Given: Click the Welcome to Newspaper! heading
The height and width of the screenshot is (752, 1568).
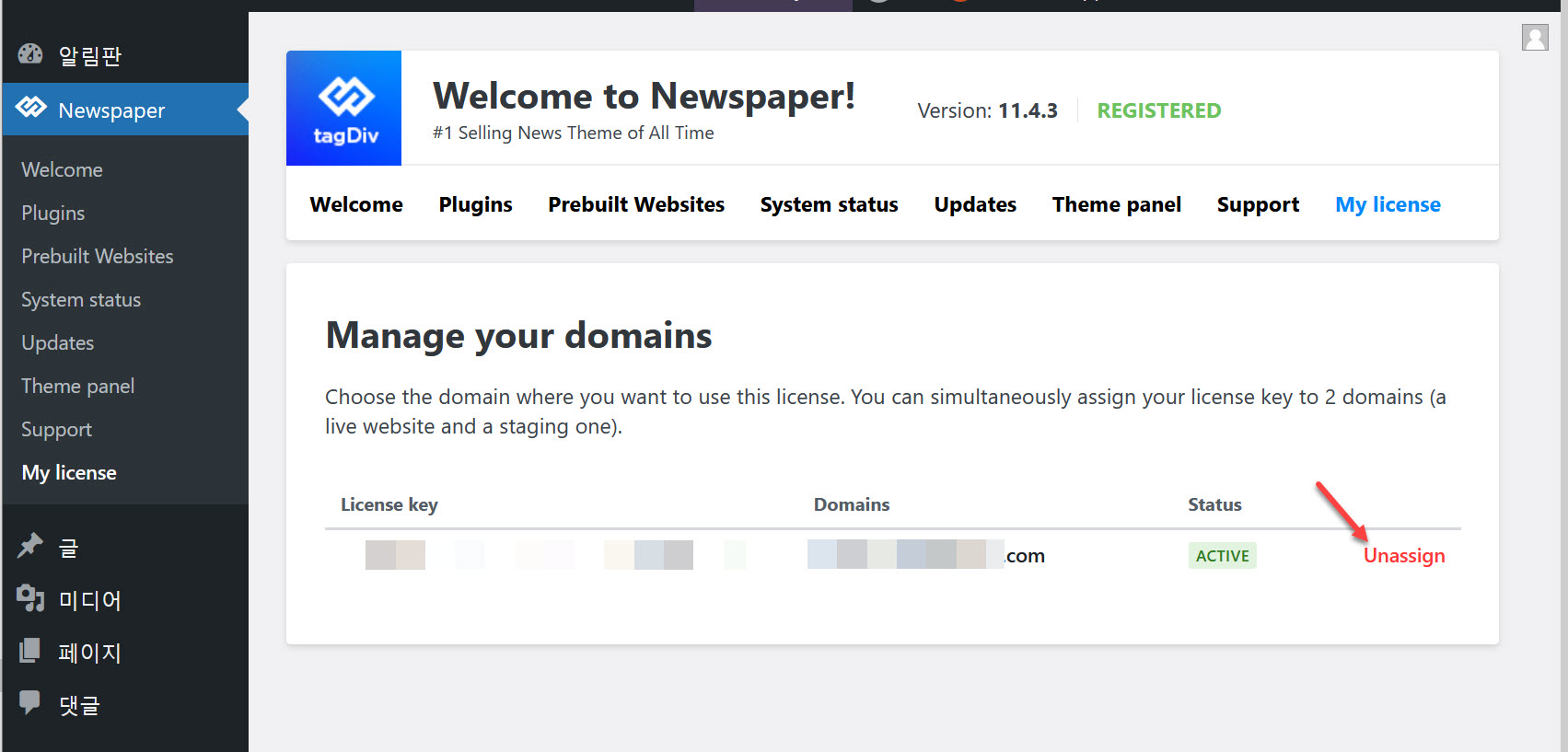Looking at the screenshot, I should (645, 96).
